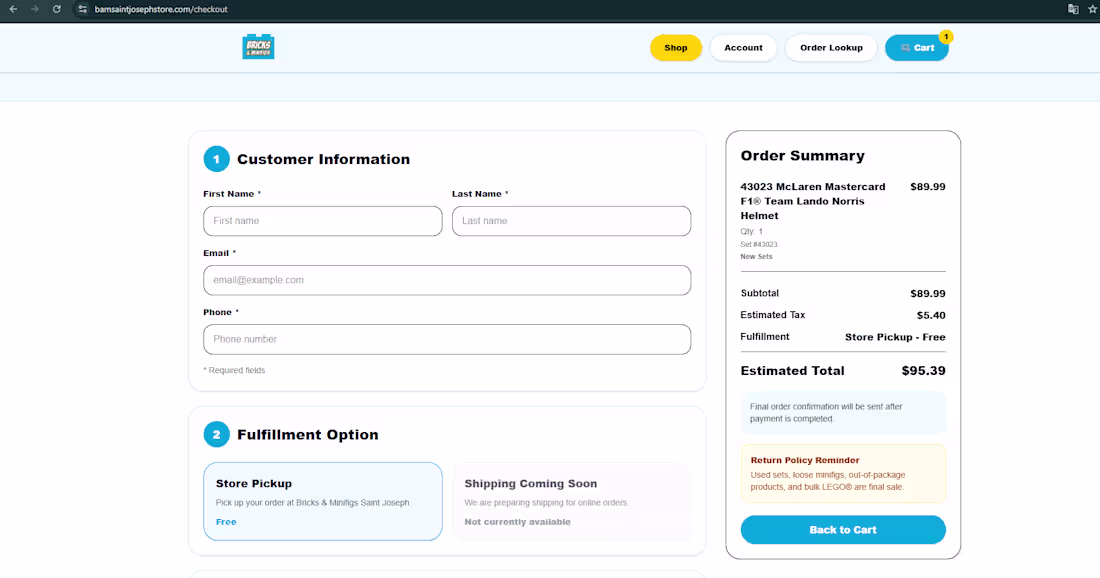Click the translate page icon
This screenshot has height=578, width=1100.
[1073, 9]
